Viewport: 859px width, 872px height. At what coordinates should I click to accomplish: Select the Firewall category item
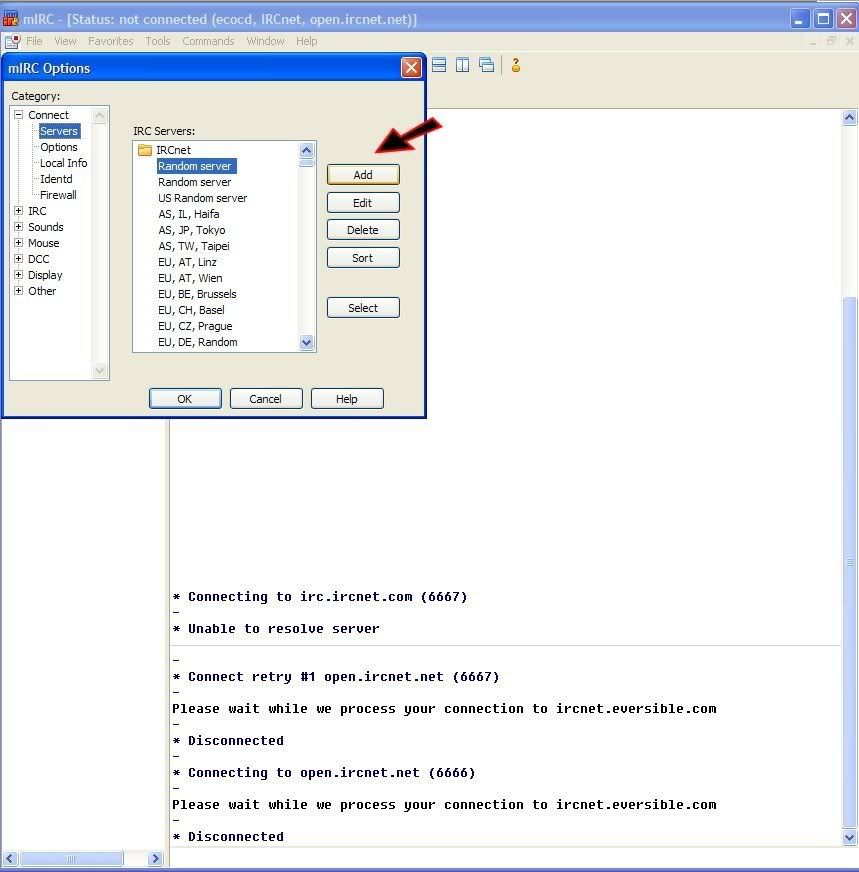pos(58,195)
